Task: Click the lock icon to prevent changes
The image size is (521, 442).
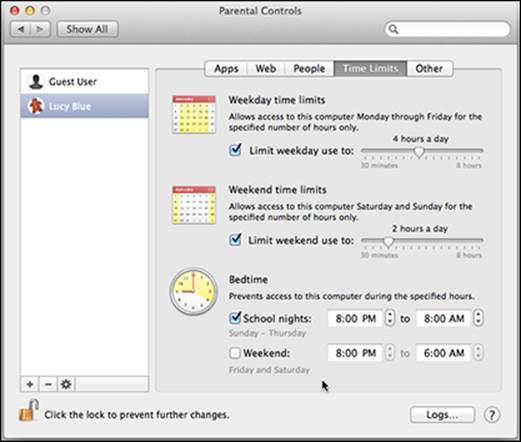Action: [29, 410]
